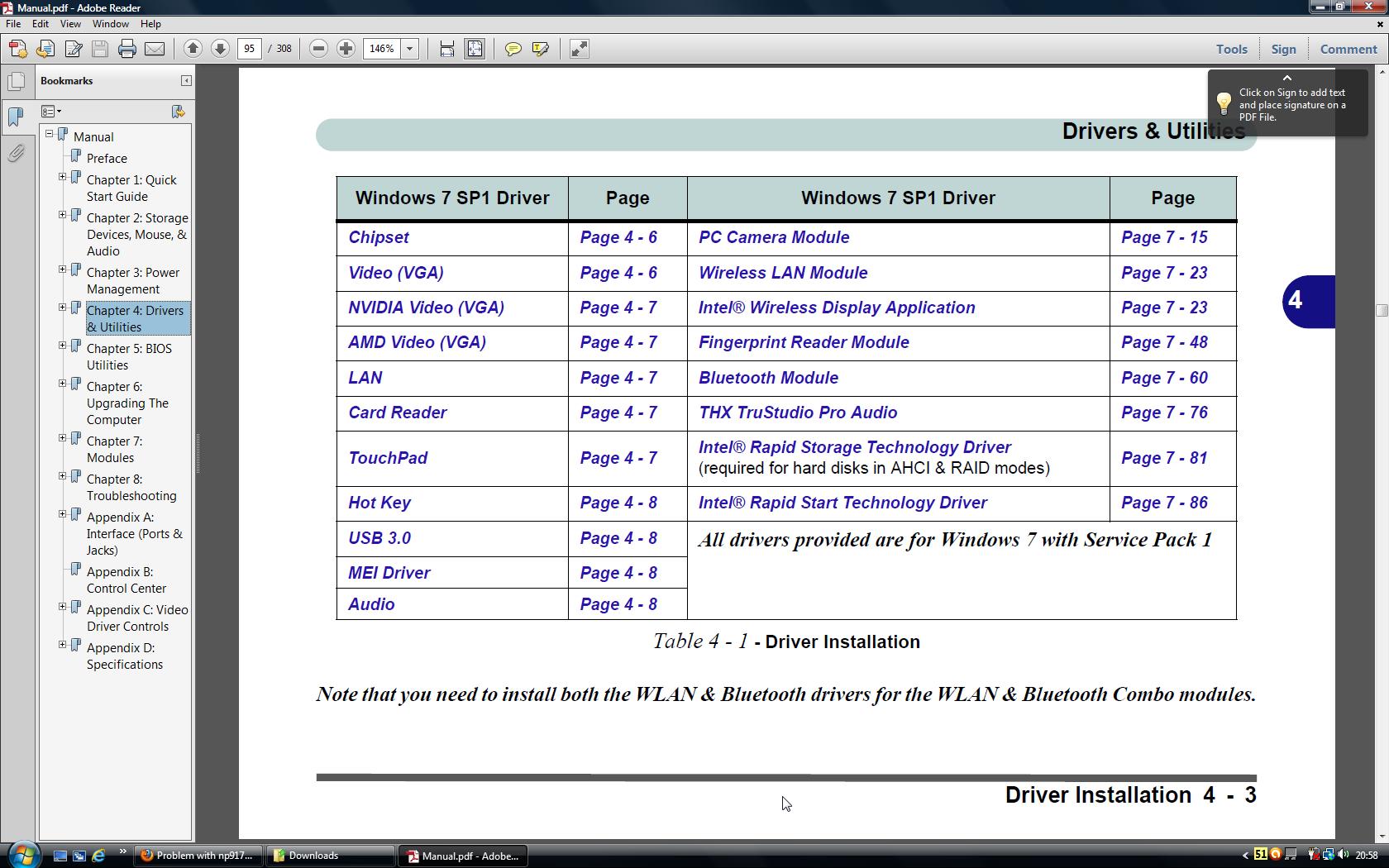
Task: Follow the Page 7 - 86 link
Action: 1164,503
